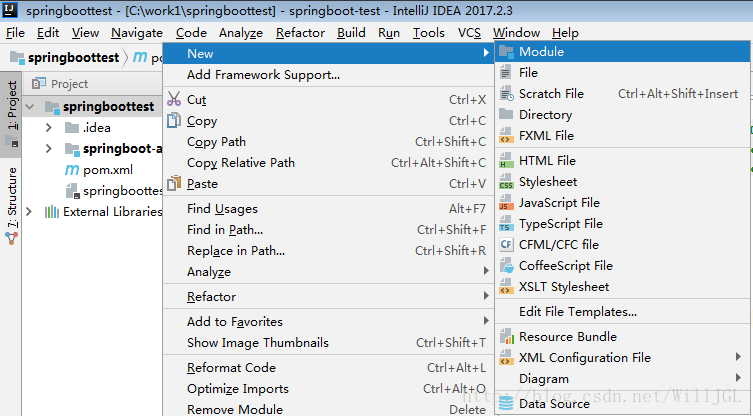Click the IntelliJ IDEA logo in title bar

(10, 10)
